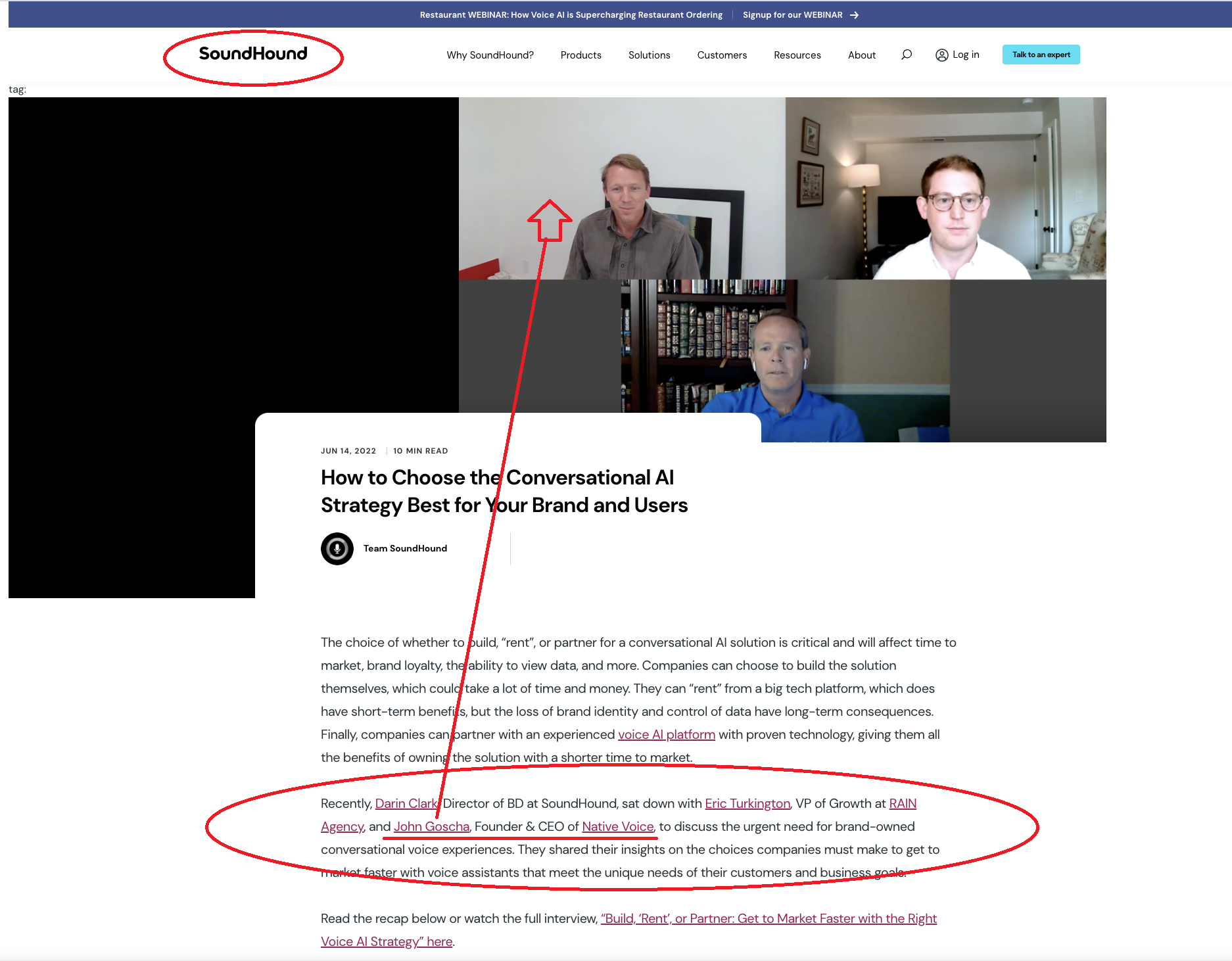
Task: Open the search magnifier icon
Action: click(907, 55)
